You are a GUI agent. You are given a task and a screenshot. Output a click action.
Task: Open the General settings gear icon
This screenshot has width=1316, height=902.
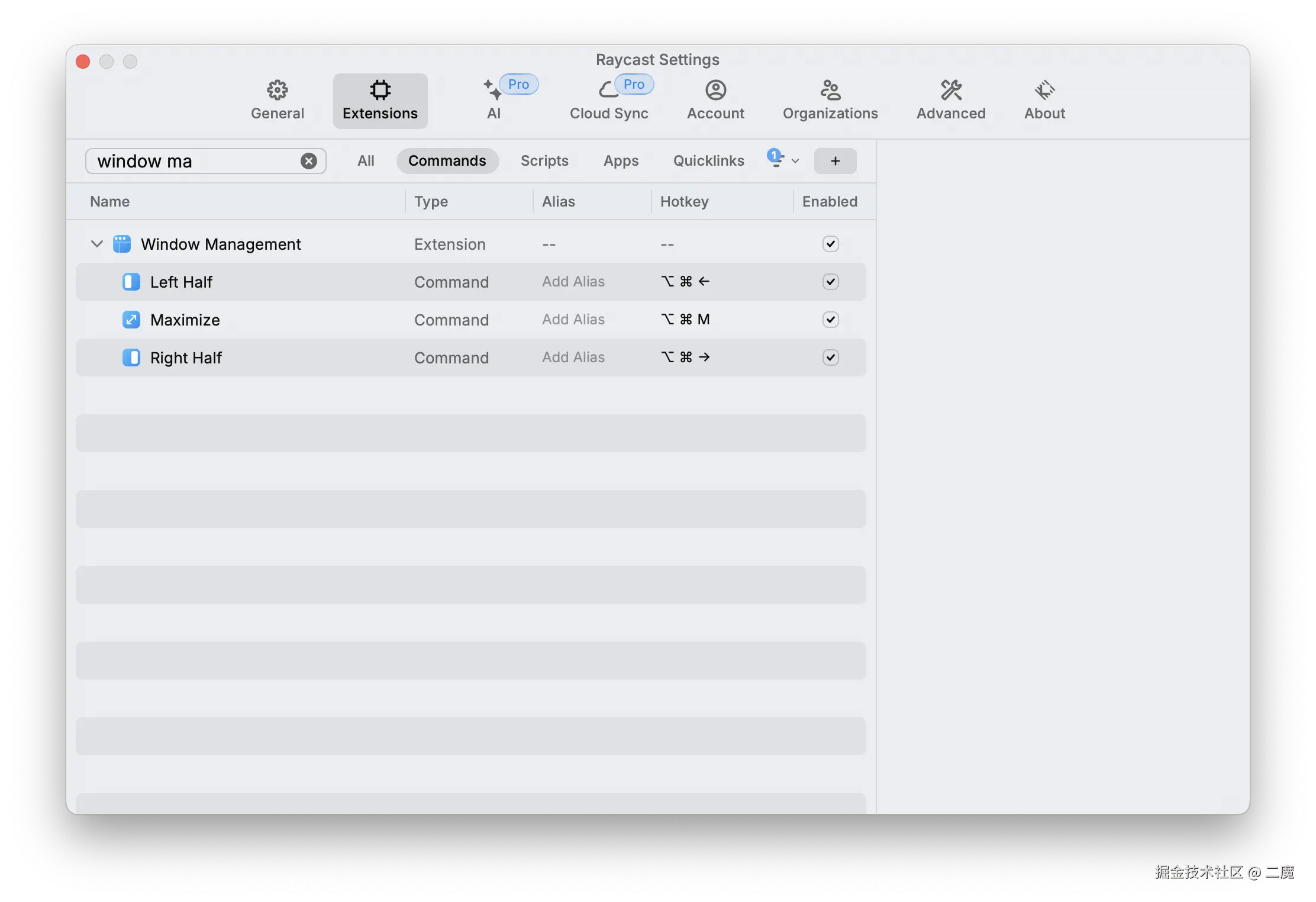coord(277,90)
